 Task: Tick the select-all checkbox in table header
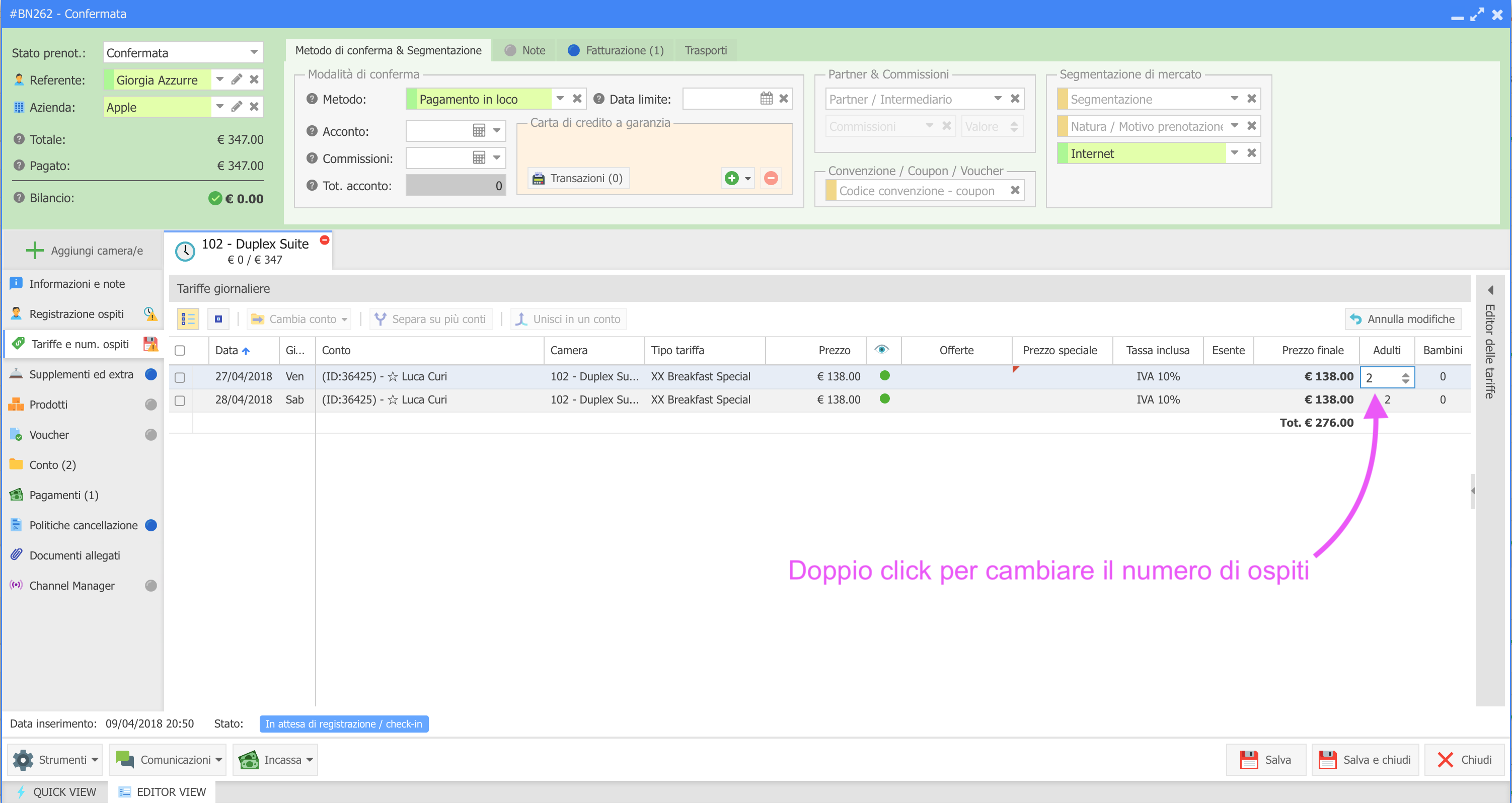180,351
